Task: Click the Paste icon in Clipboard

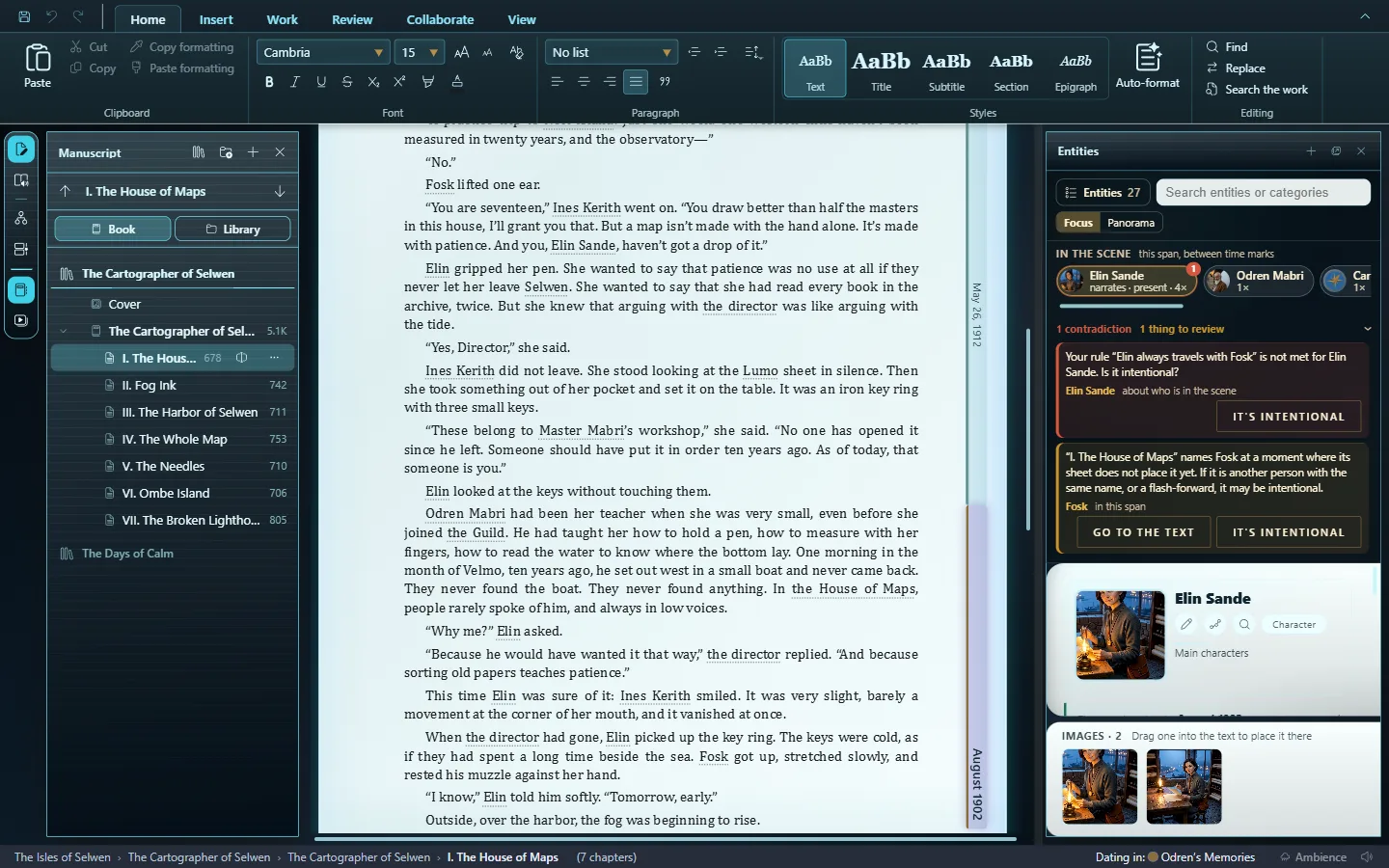Action: (x=38, y=58)
